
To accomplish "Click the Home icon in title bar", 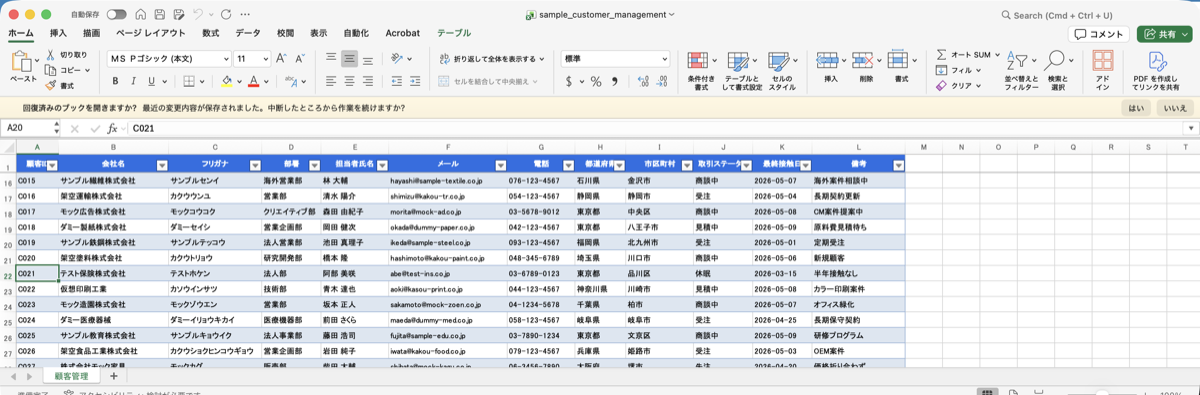I will 142,15.
